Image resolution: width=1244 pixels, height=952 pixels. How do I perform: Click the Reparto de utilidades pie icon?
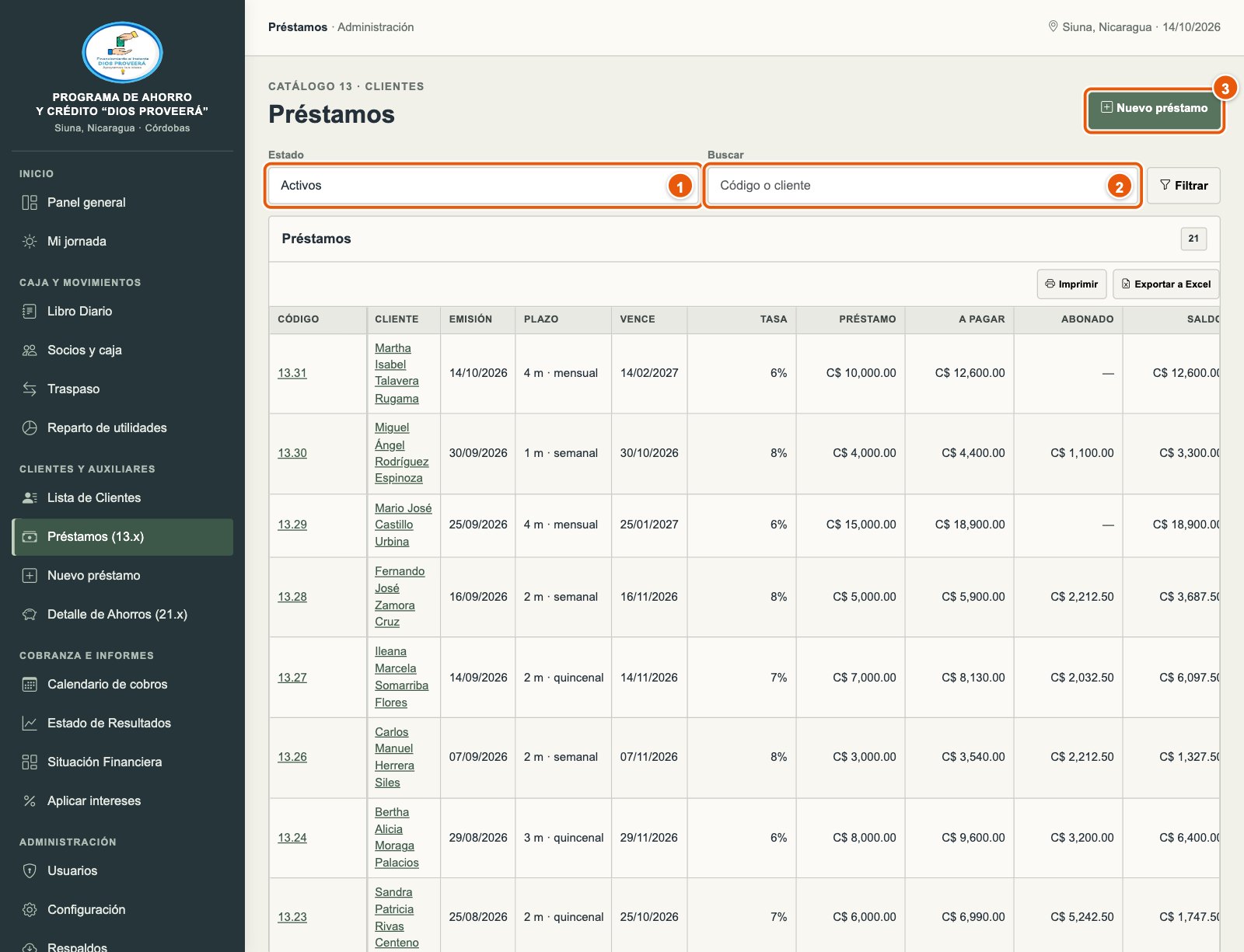tap(30, 428)
